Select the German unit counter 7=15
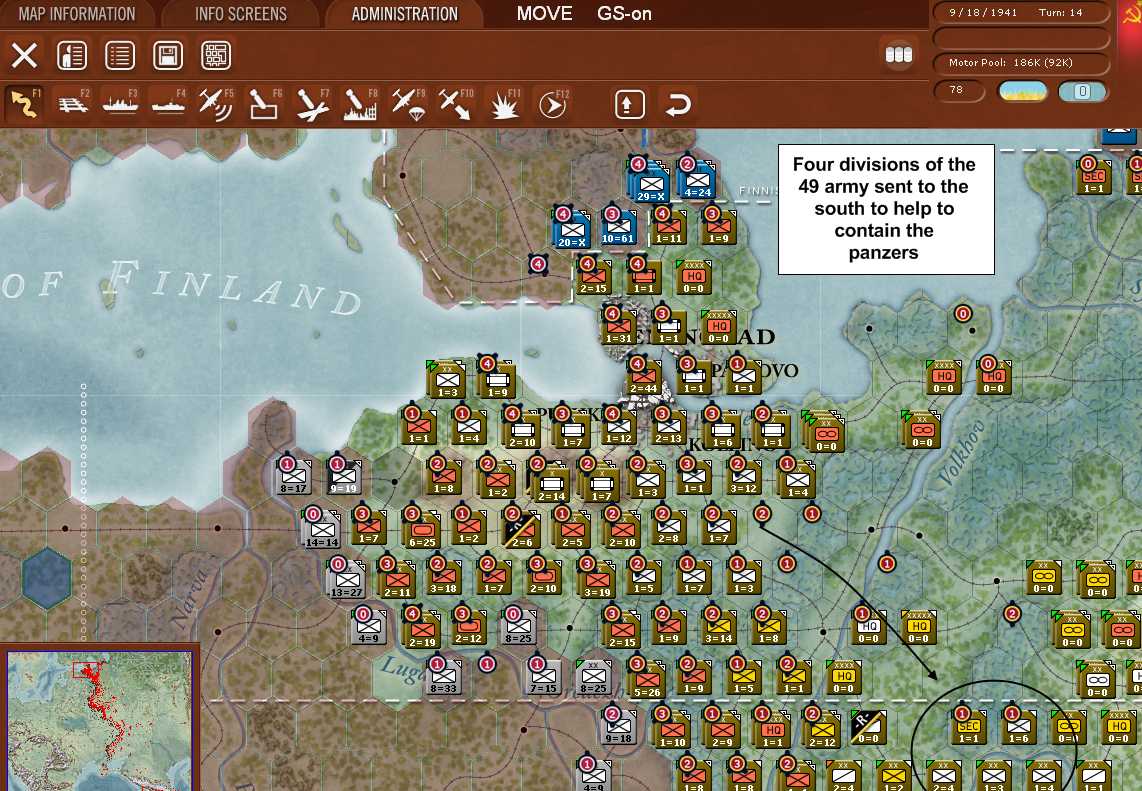 click(543, 677)
